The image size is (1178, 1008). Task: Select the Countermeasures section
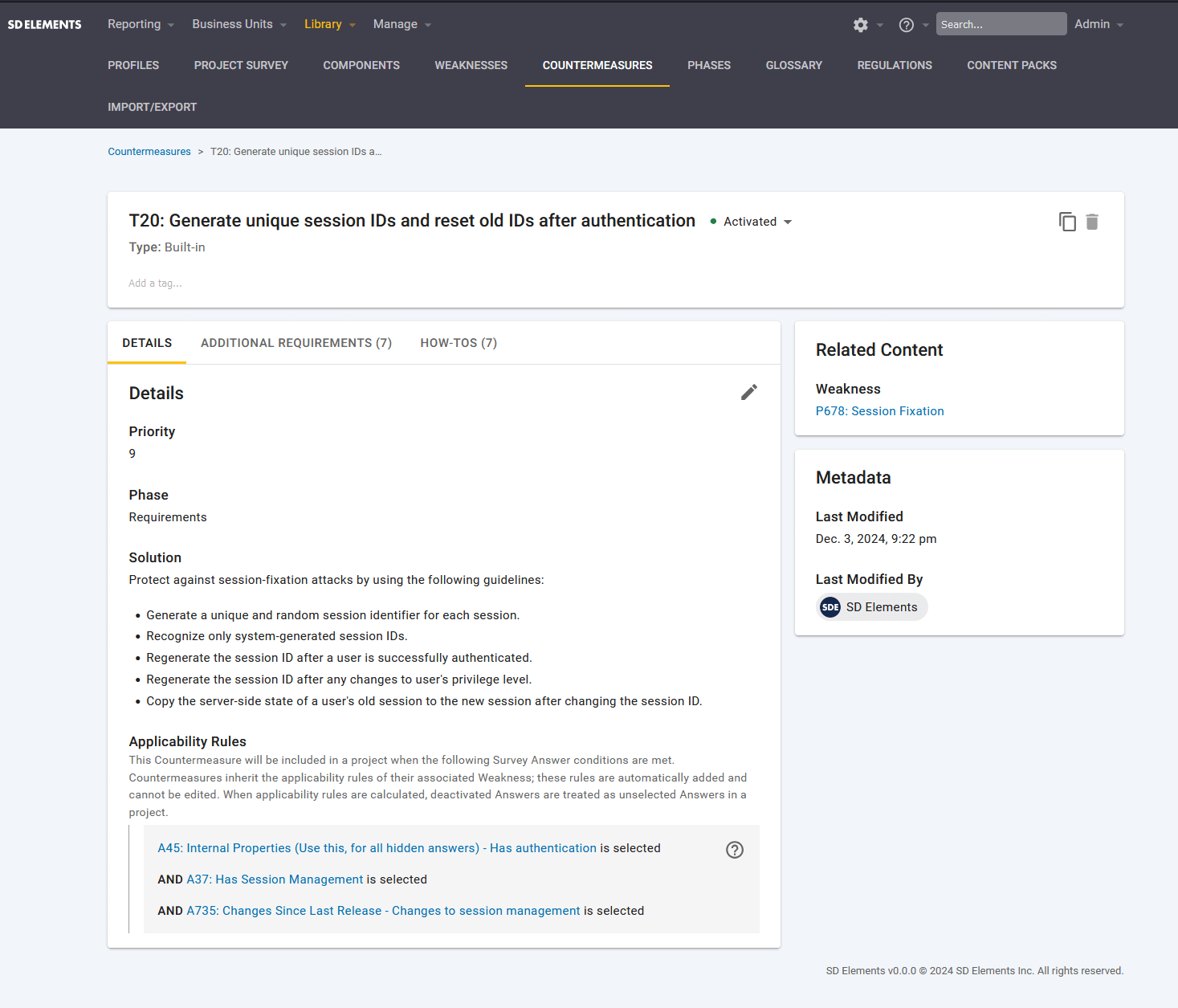pos(597,65)
